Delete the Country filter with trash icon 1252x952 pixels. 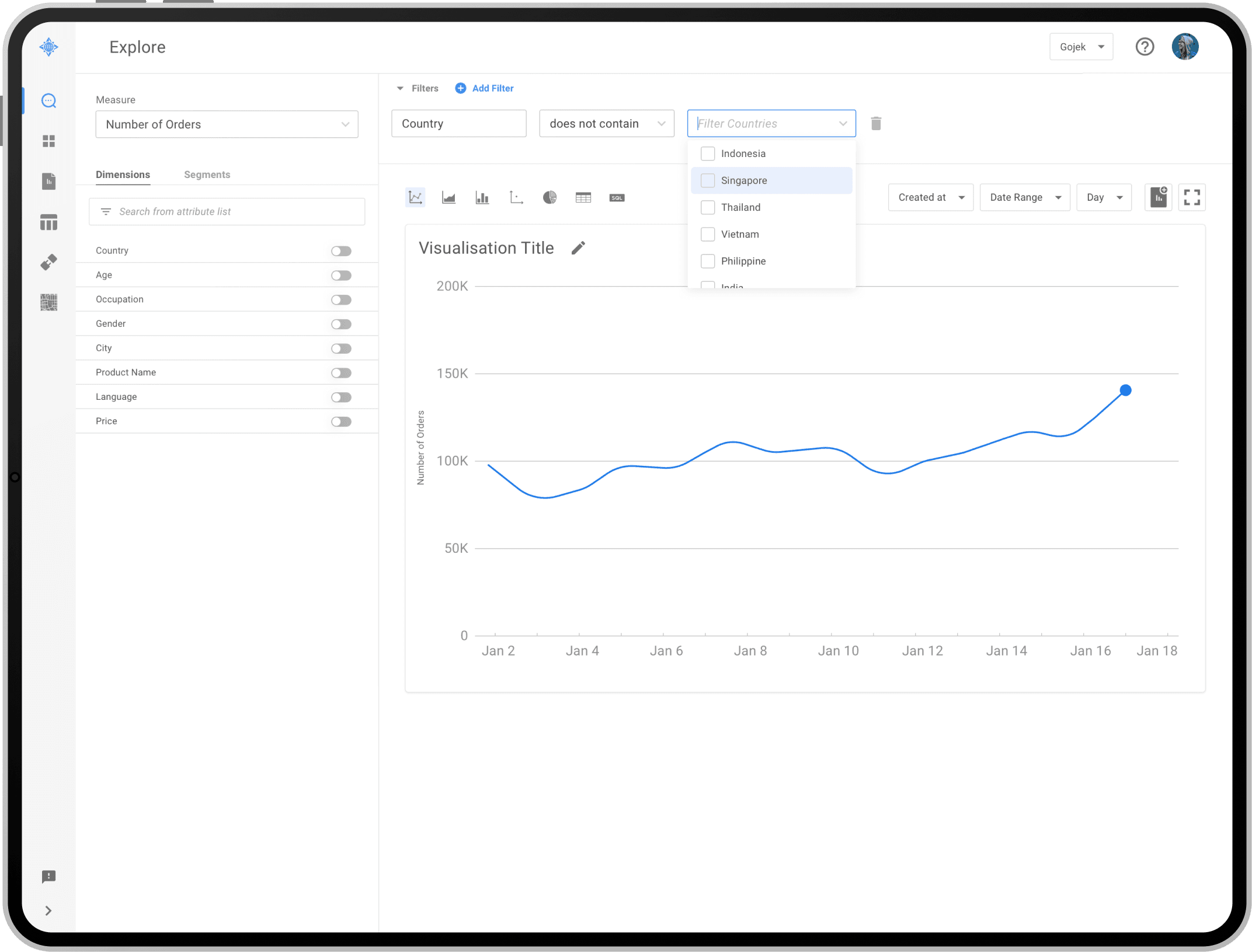[876, 124]
